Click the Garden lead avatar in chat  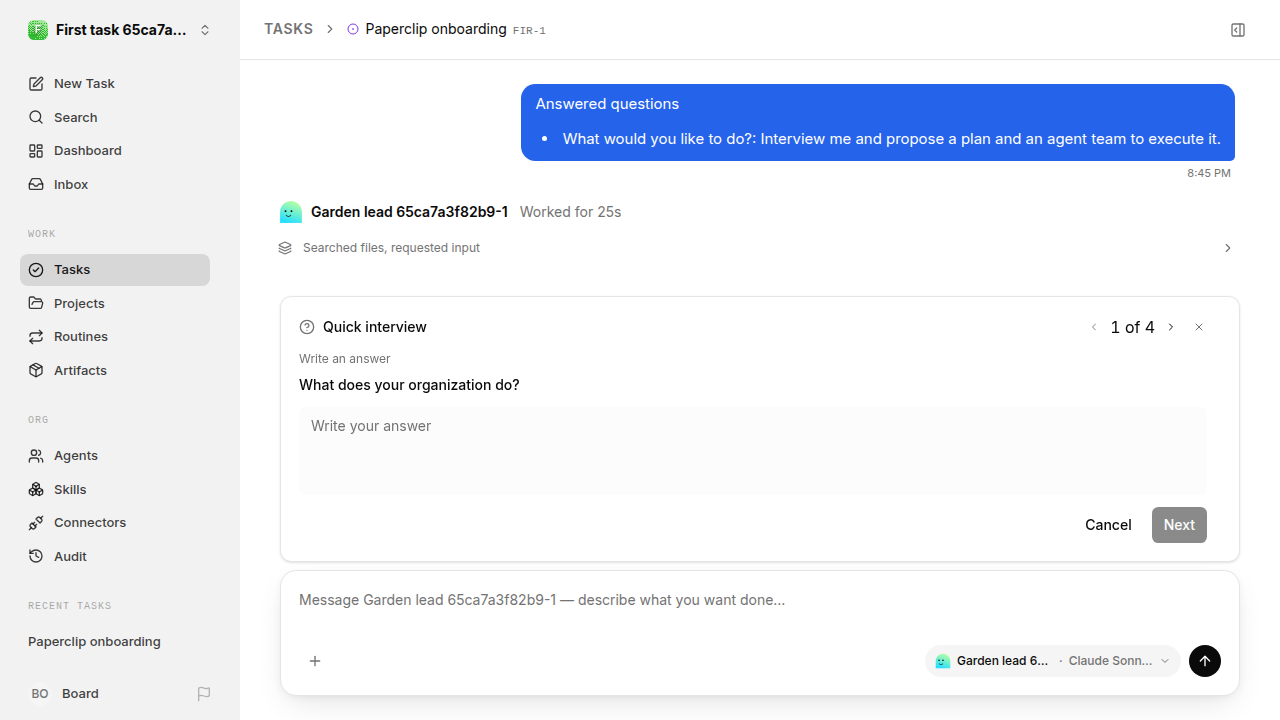290,212
